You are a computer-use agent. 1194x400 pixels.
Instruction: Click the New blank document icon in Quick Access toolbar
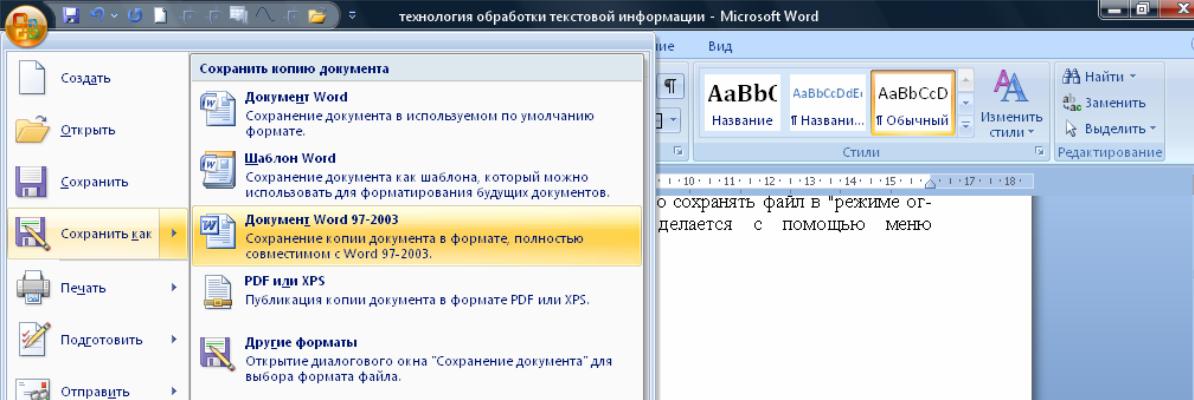pyautogui.click(x=160, y=15)
